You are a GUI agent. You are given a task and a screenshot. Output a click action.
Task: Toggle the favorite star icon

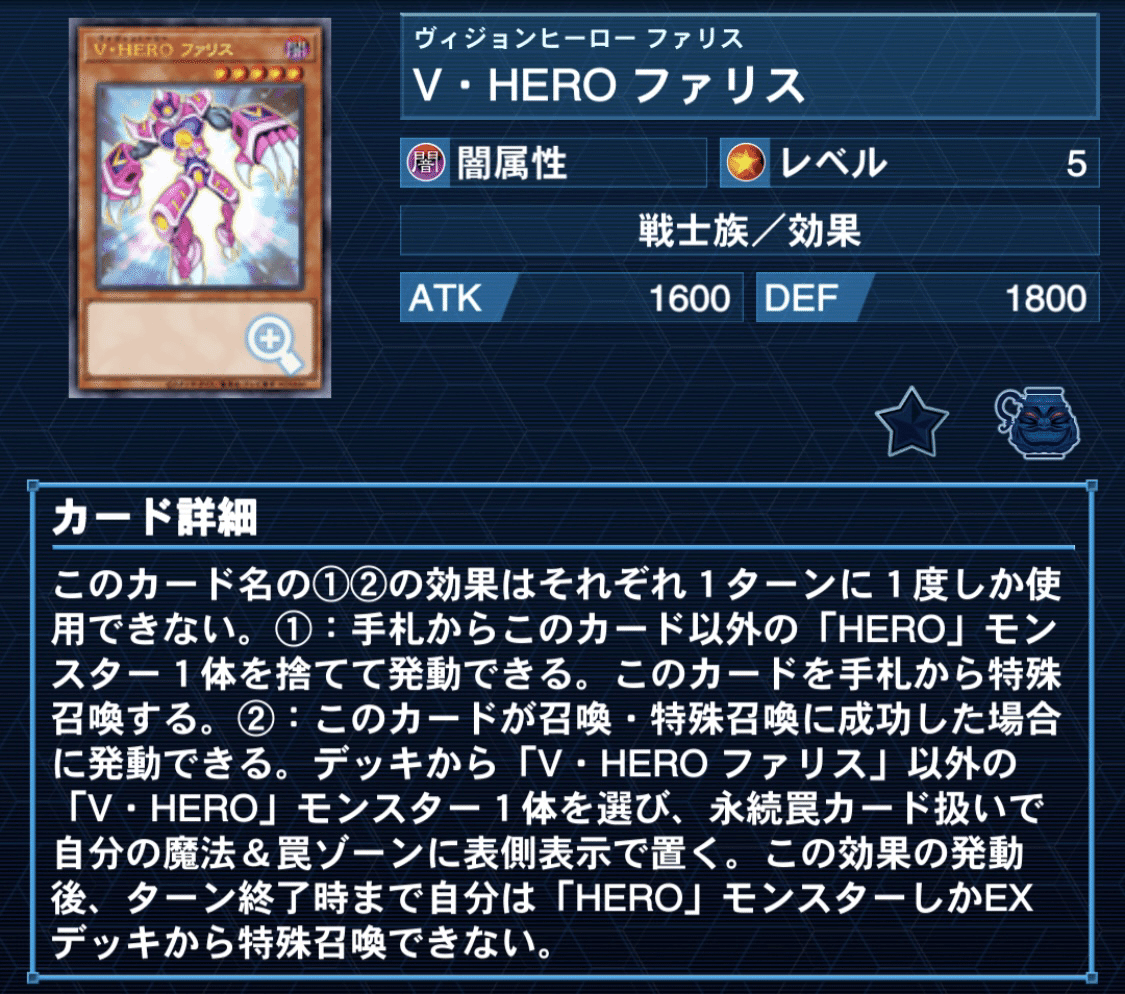click(x=911, y=423)
